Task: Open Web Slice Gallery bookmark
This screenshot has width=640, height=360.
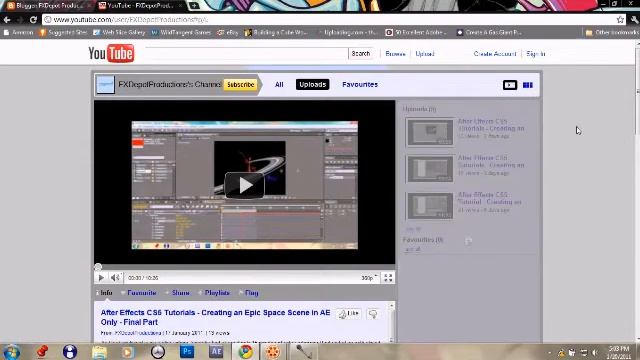Action: click(119, 32)
